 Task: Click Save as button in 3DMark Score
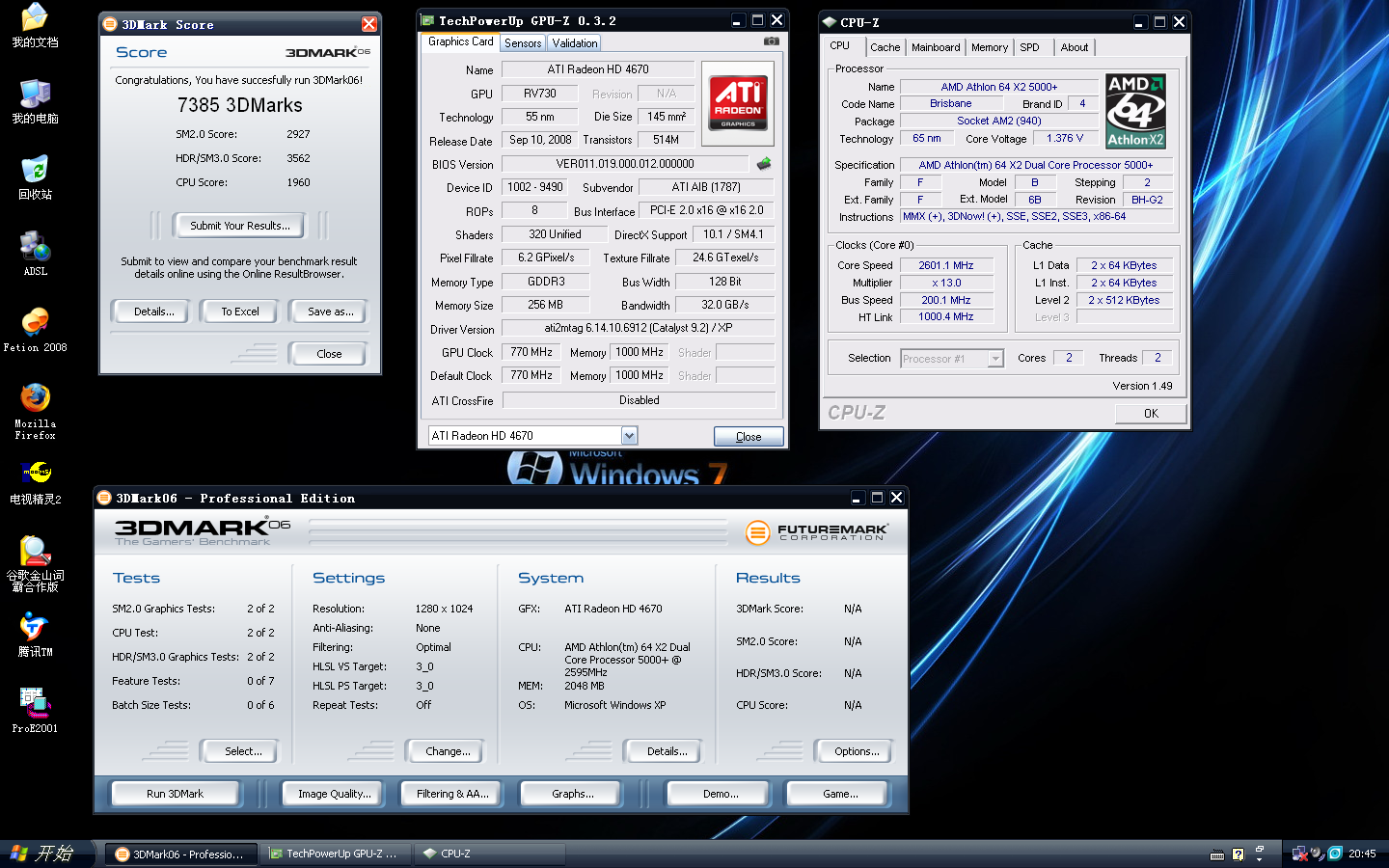(330, 312)
